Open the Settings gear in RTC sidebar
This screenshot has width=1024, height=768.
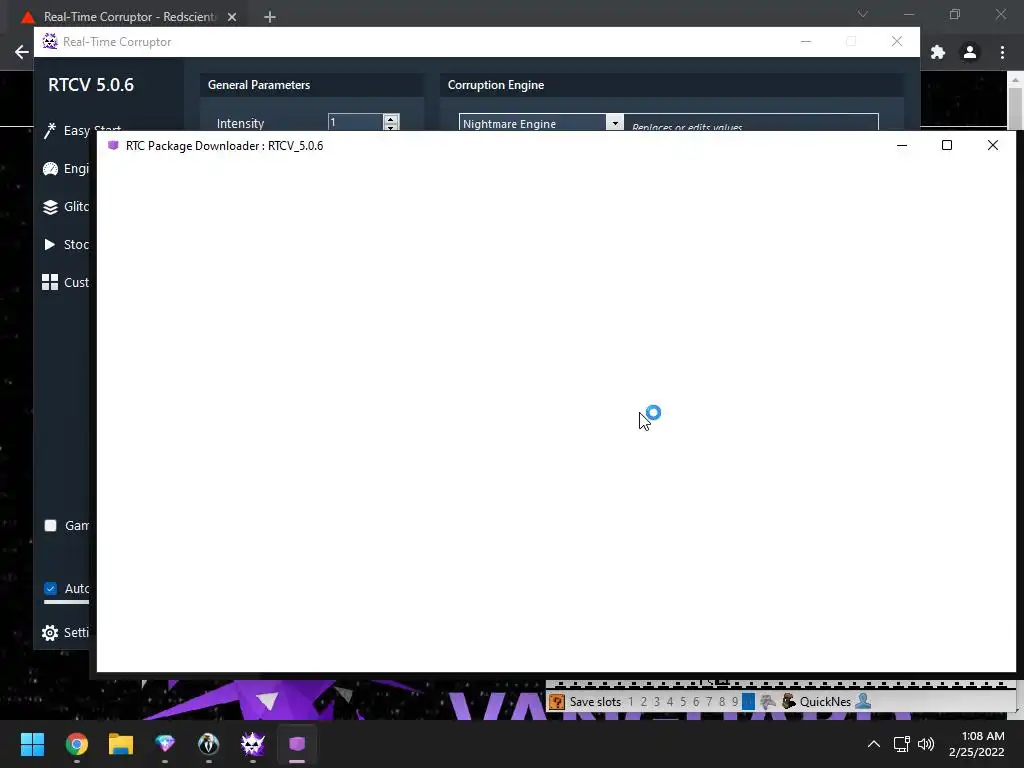pos(50,632)
